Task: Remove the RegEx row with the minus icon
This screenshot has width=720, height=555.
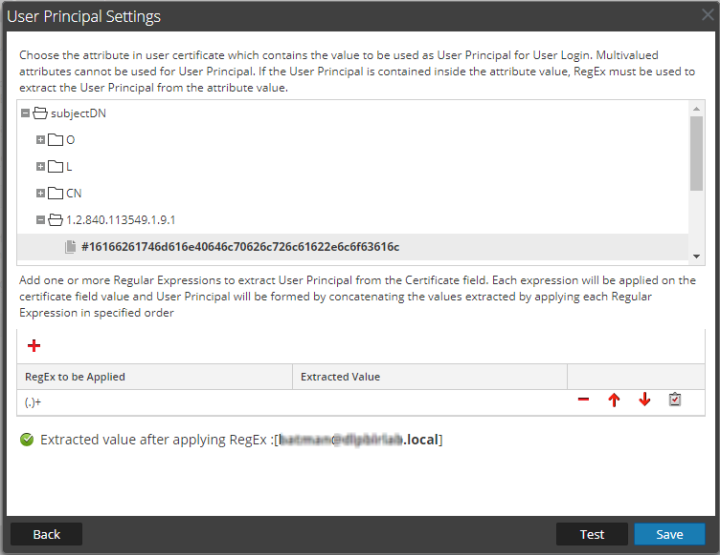Action: pos(583,400)
